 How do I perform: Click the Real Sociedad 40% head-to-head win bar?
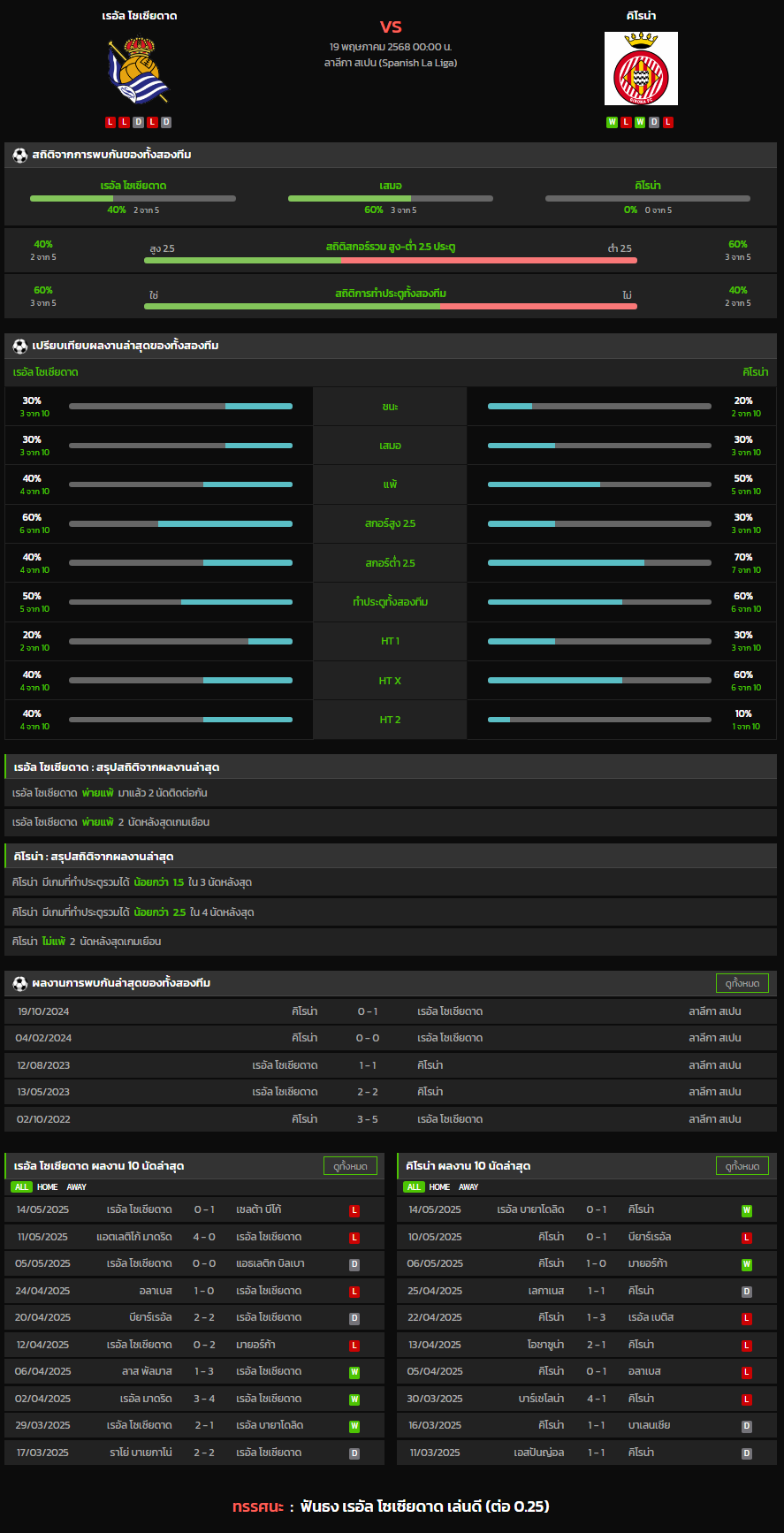pyautogui.click(x=133, y=199)
